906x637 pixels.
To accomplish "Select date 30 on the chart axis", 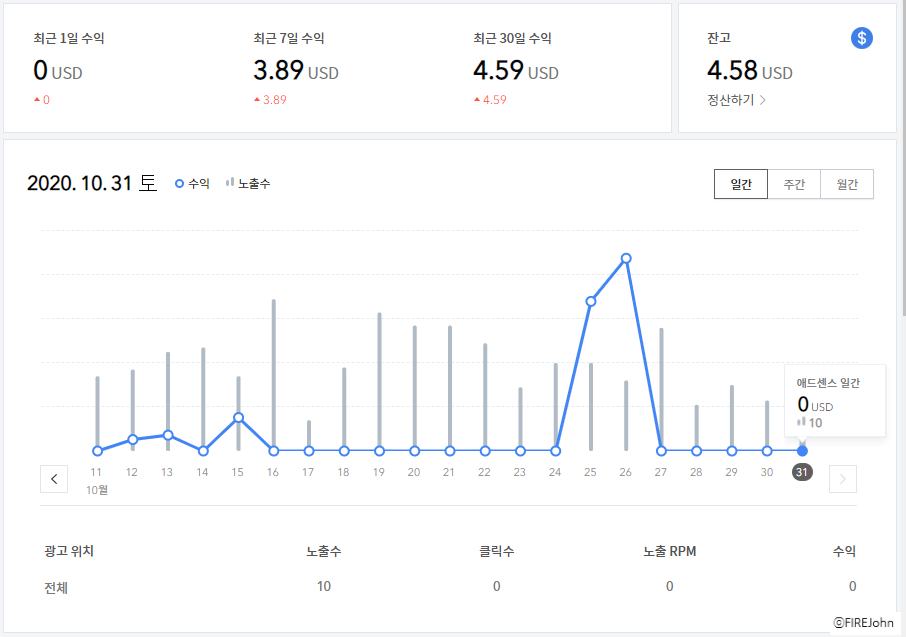I will click(767, 472).
